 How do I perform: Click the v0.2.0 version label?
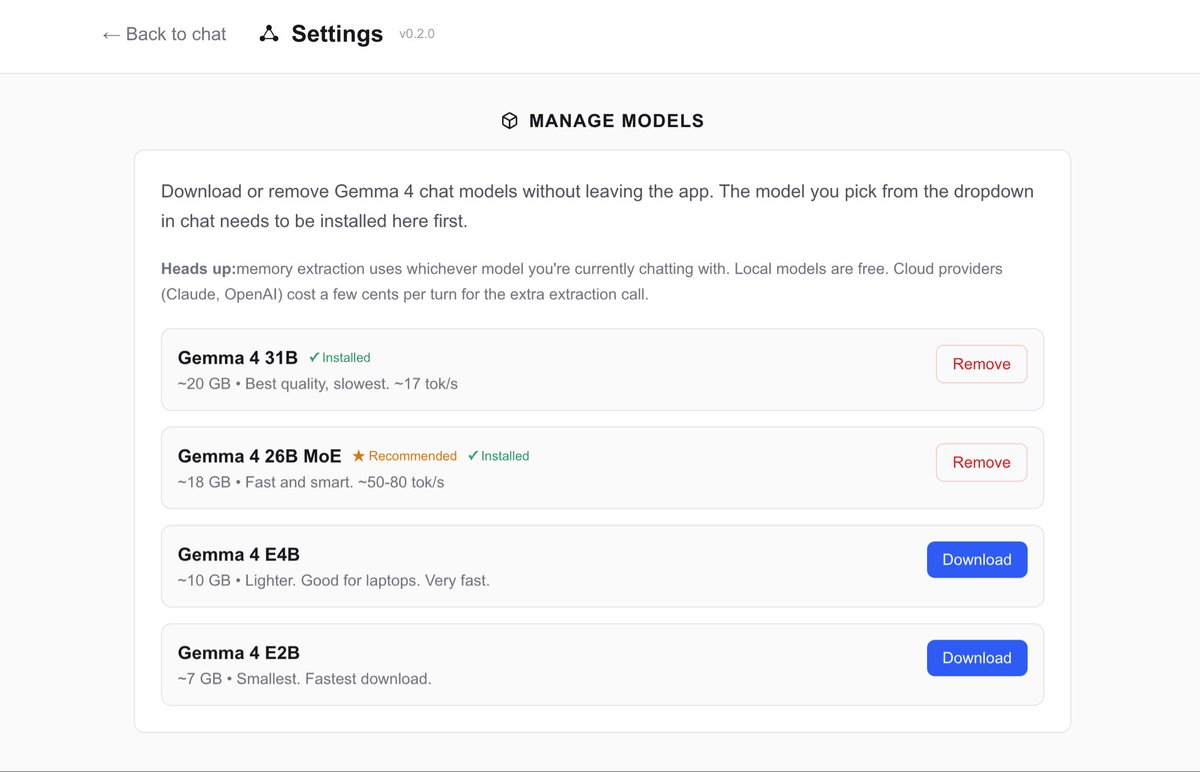click(417, 34)
